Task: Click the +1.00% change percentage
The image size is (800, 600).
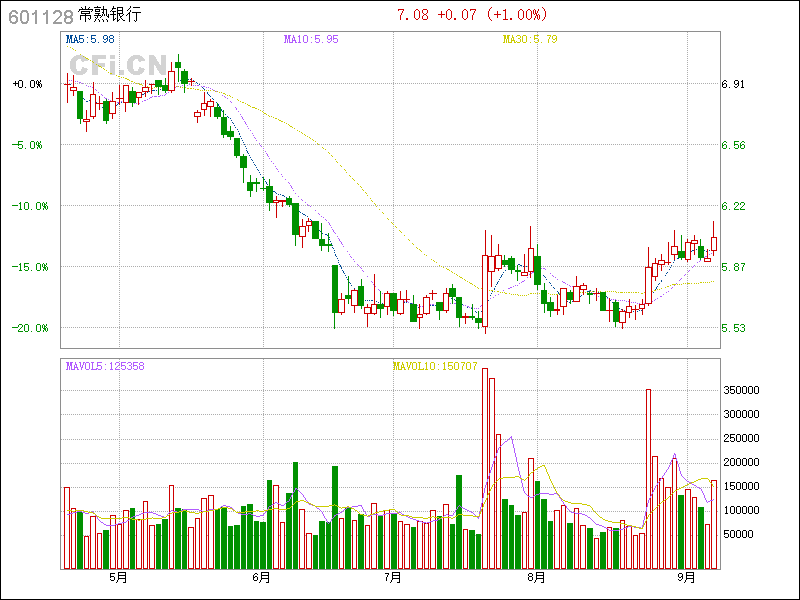Action: pyautogui.click(x=518, y=15)
